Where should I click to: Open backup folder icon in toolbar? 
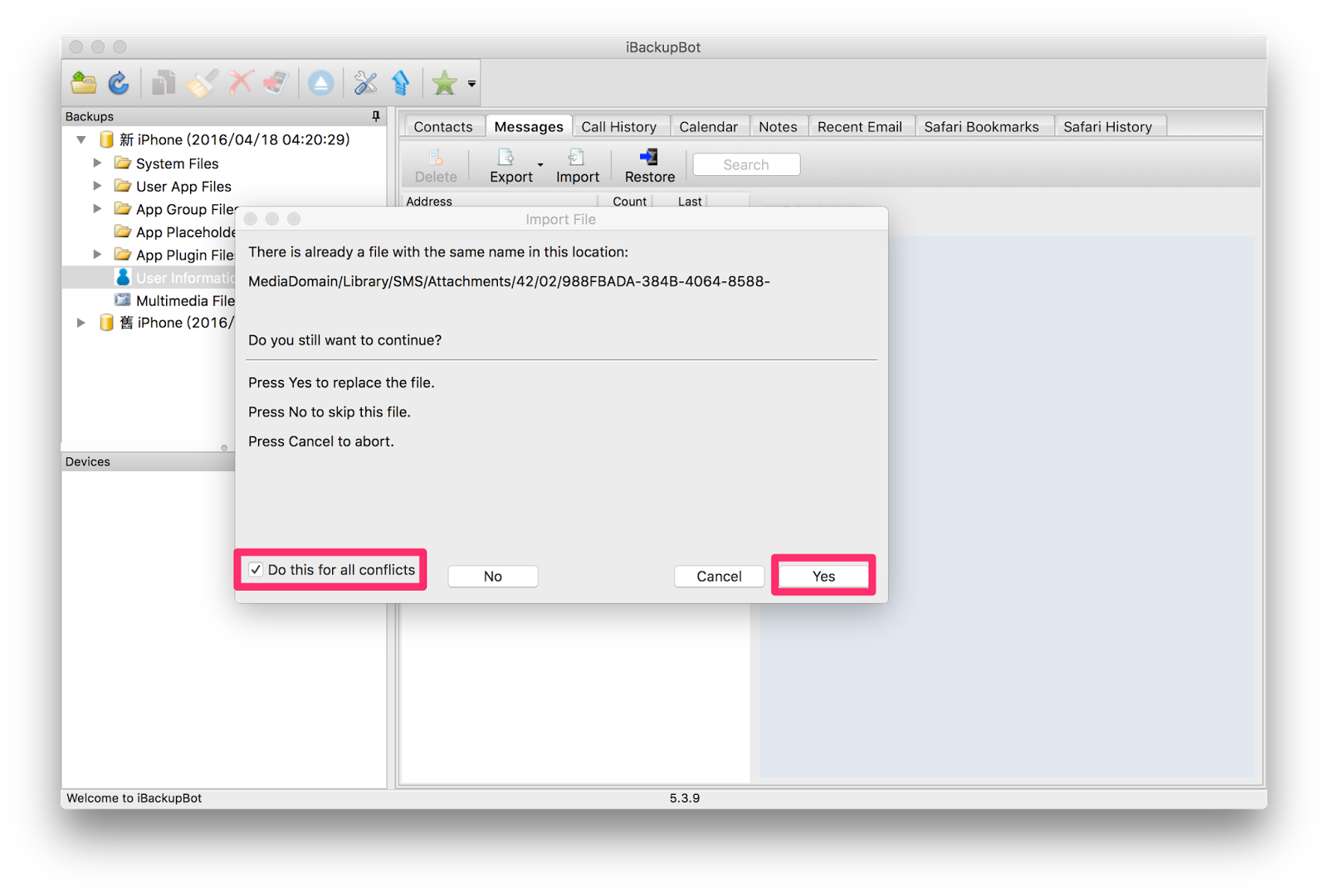point(84,82)
